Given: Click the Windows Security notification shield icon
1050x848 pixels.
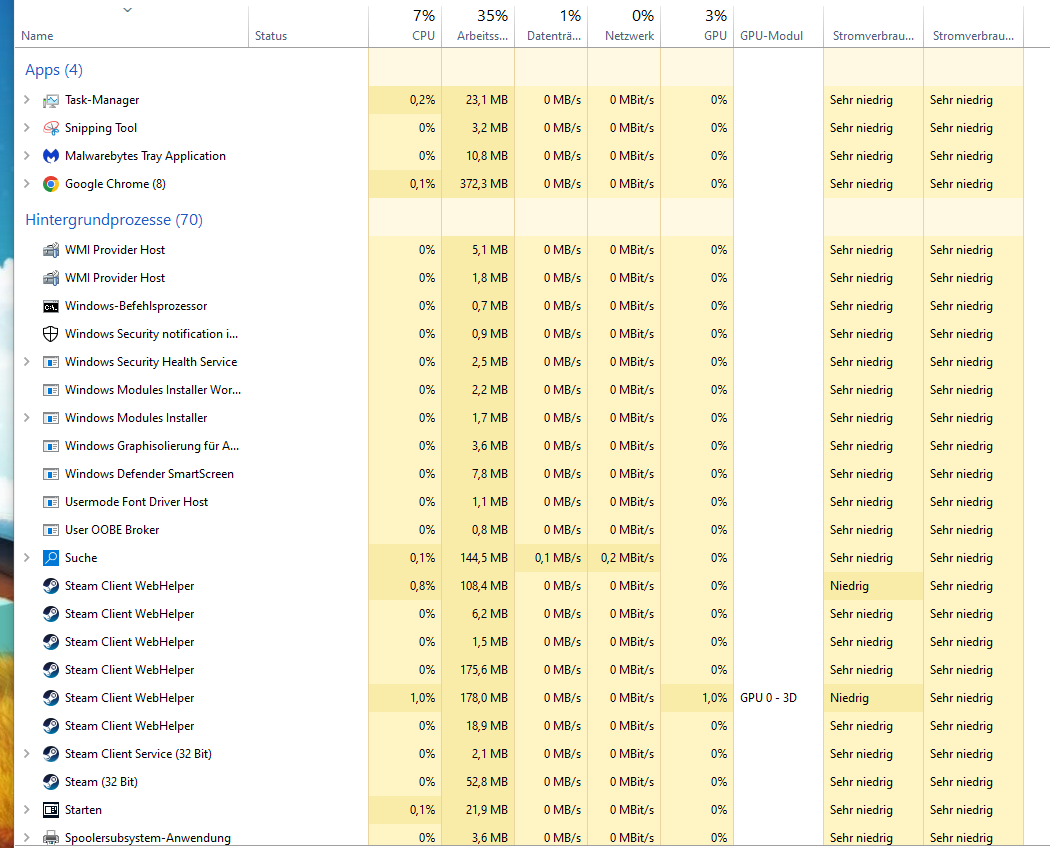Looking at the screenshot, I should tap(51, 334).
